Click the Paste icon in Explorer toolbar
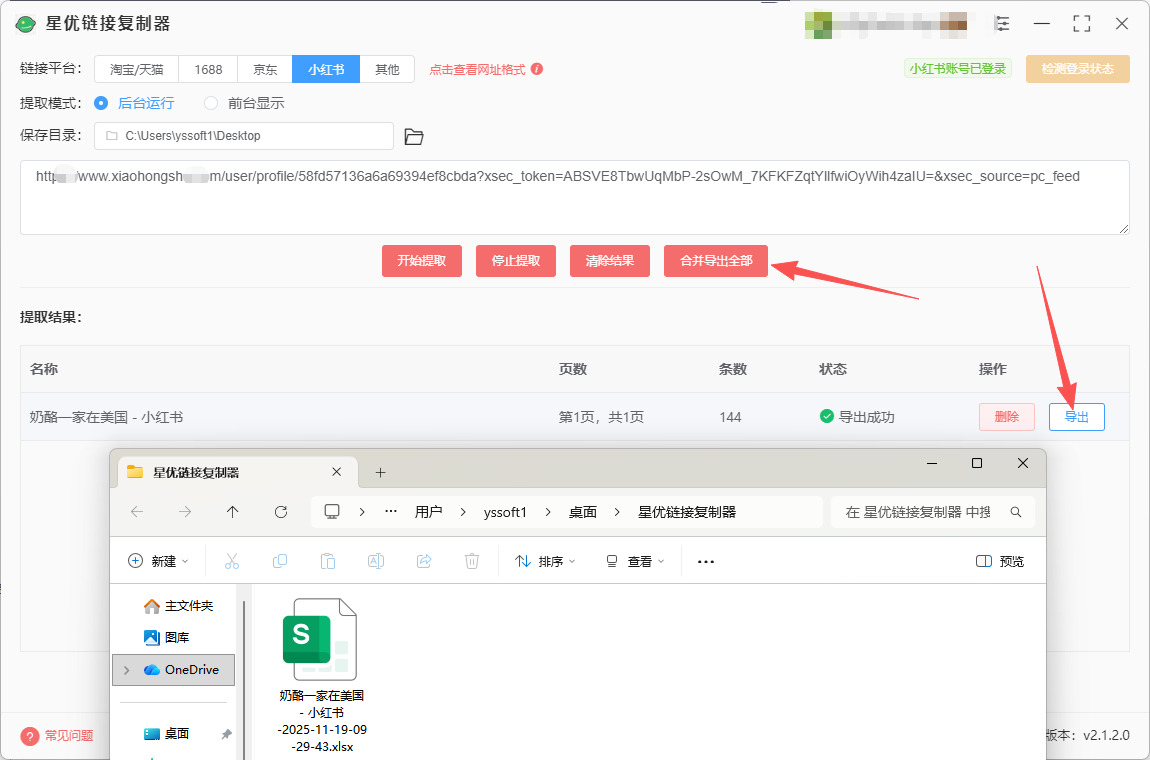Viewport: 1150px width, 760px height. (328, 561)
